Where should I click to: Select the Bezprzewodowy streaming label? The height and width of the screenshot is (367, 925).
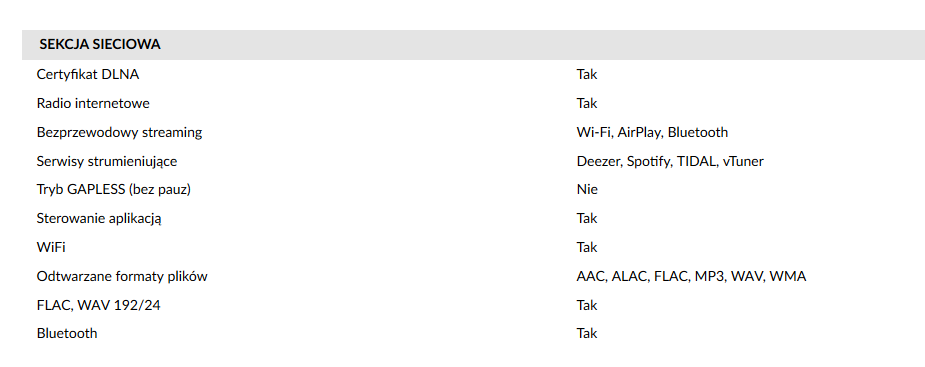tap(119, 132)
